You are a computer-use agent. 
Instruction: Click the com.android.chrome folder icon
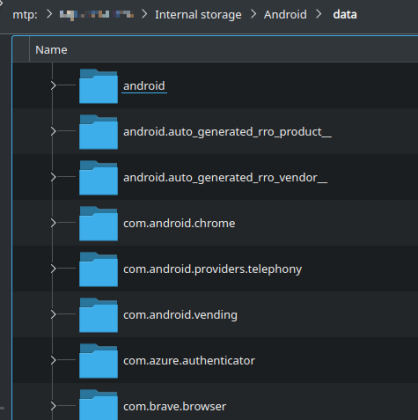point(98,223)
